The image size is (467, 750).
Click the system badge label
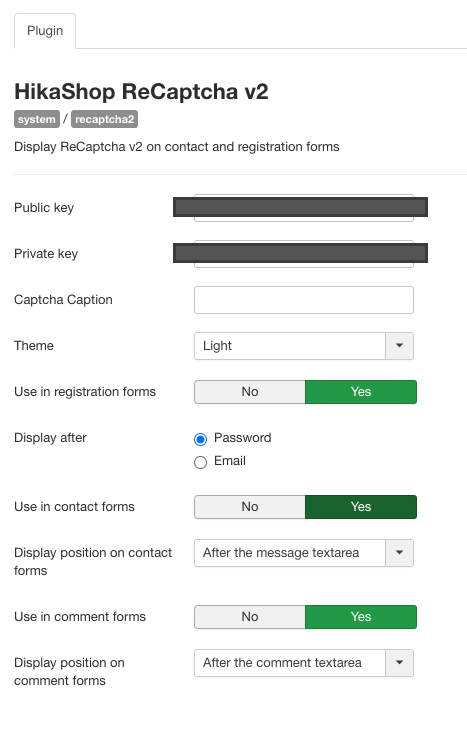pos(37,119)
